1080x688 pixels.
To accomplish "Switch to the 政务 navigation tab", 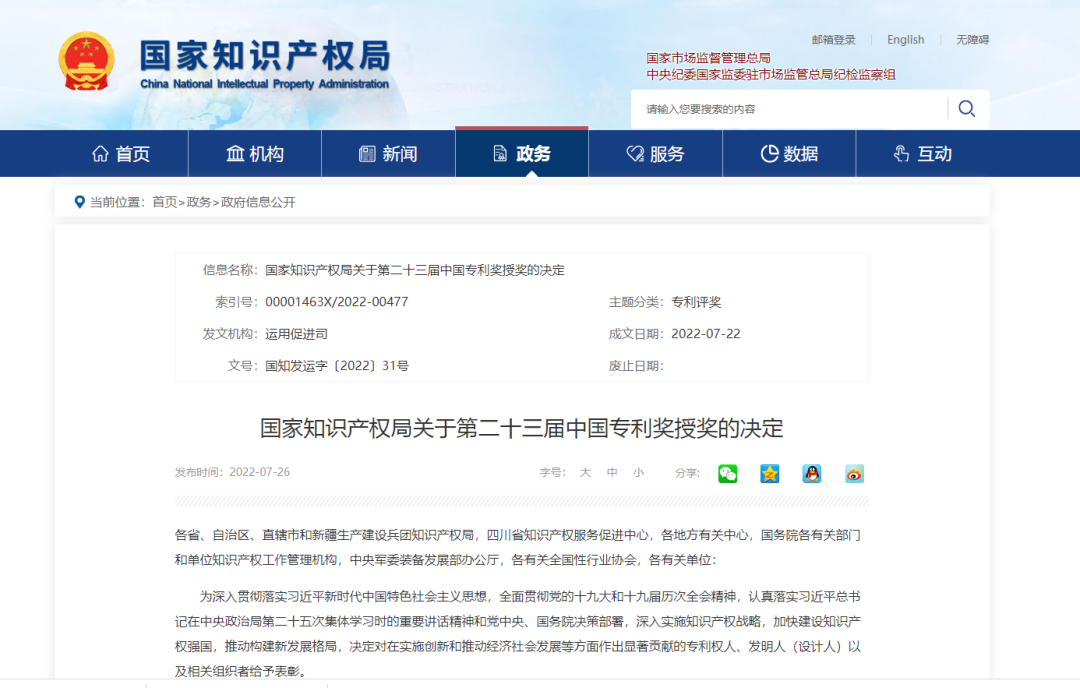I will pos(522,152).
